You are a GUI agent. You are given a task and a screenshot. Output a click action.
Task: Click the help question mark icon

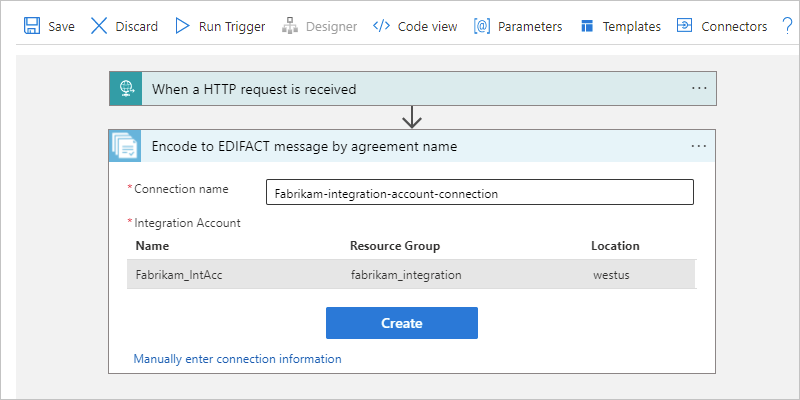[787, 26]
